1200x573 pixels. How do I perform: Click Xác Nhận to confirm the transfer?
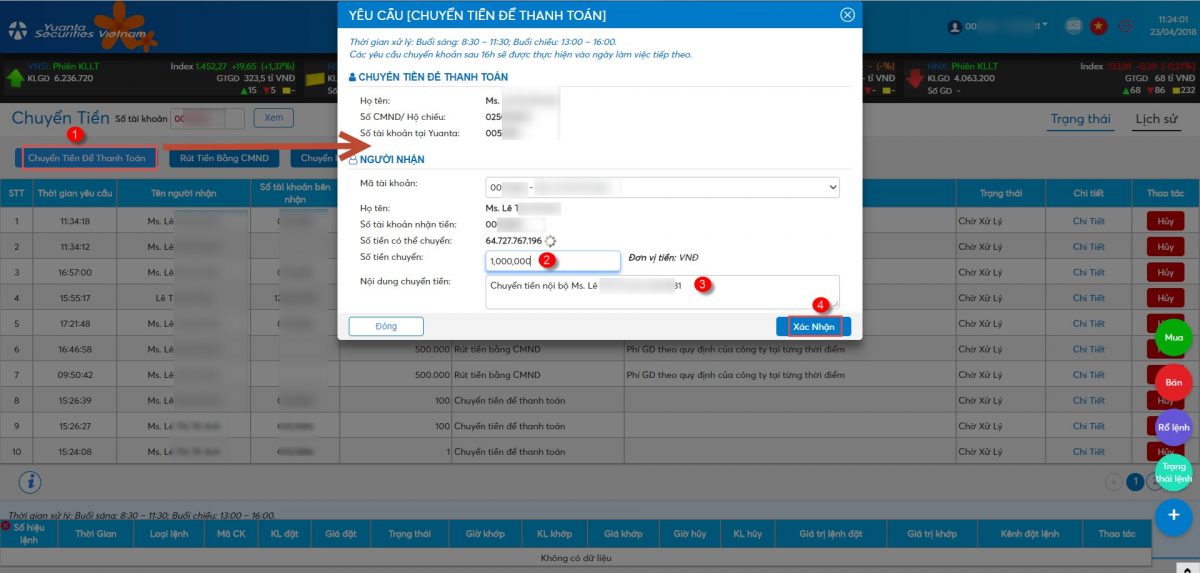(813, 326)
